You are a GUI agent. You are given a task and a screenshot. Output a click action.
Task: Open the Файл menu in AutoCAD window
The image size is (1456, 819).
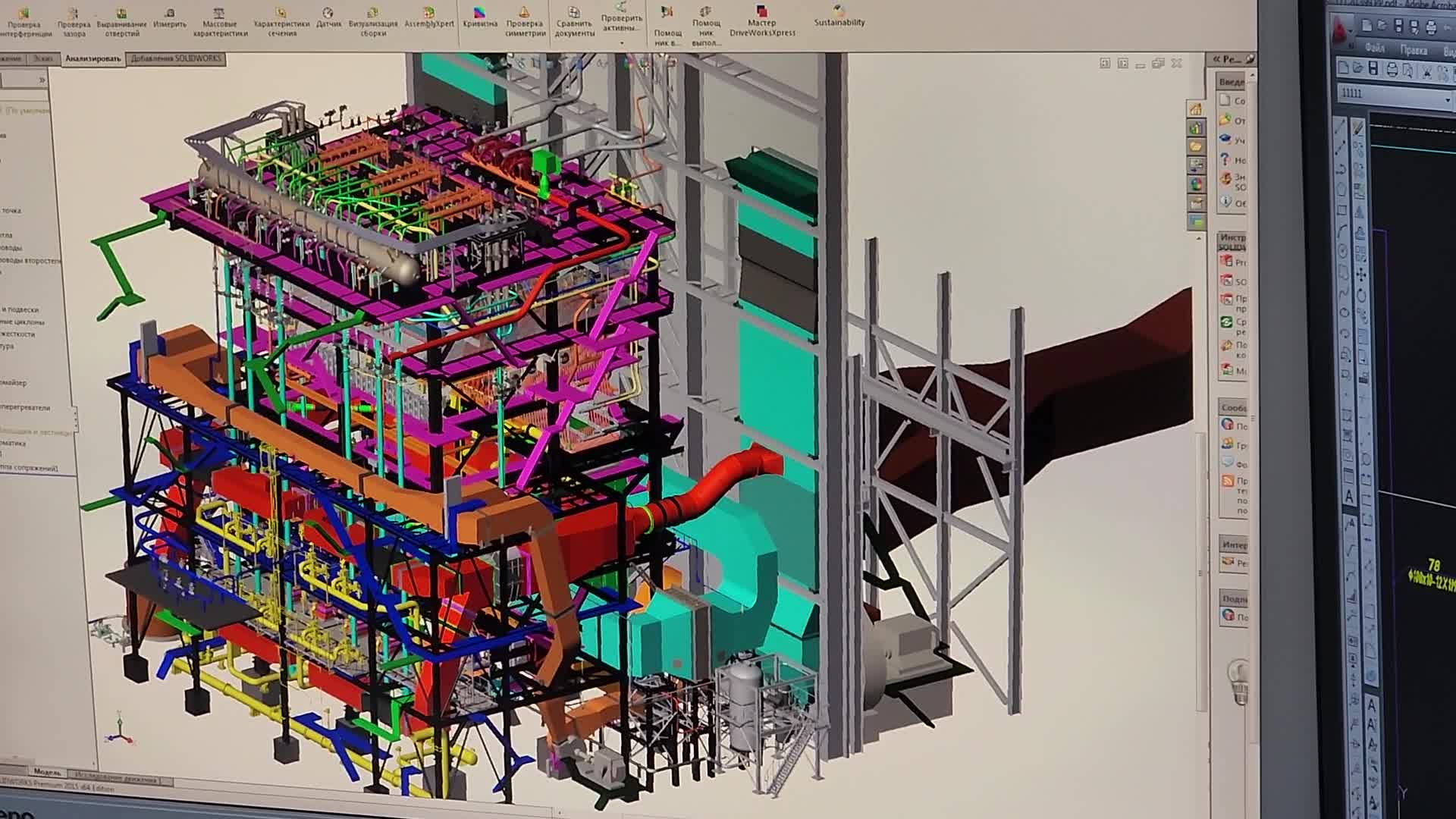(1375, 48)
